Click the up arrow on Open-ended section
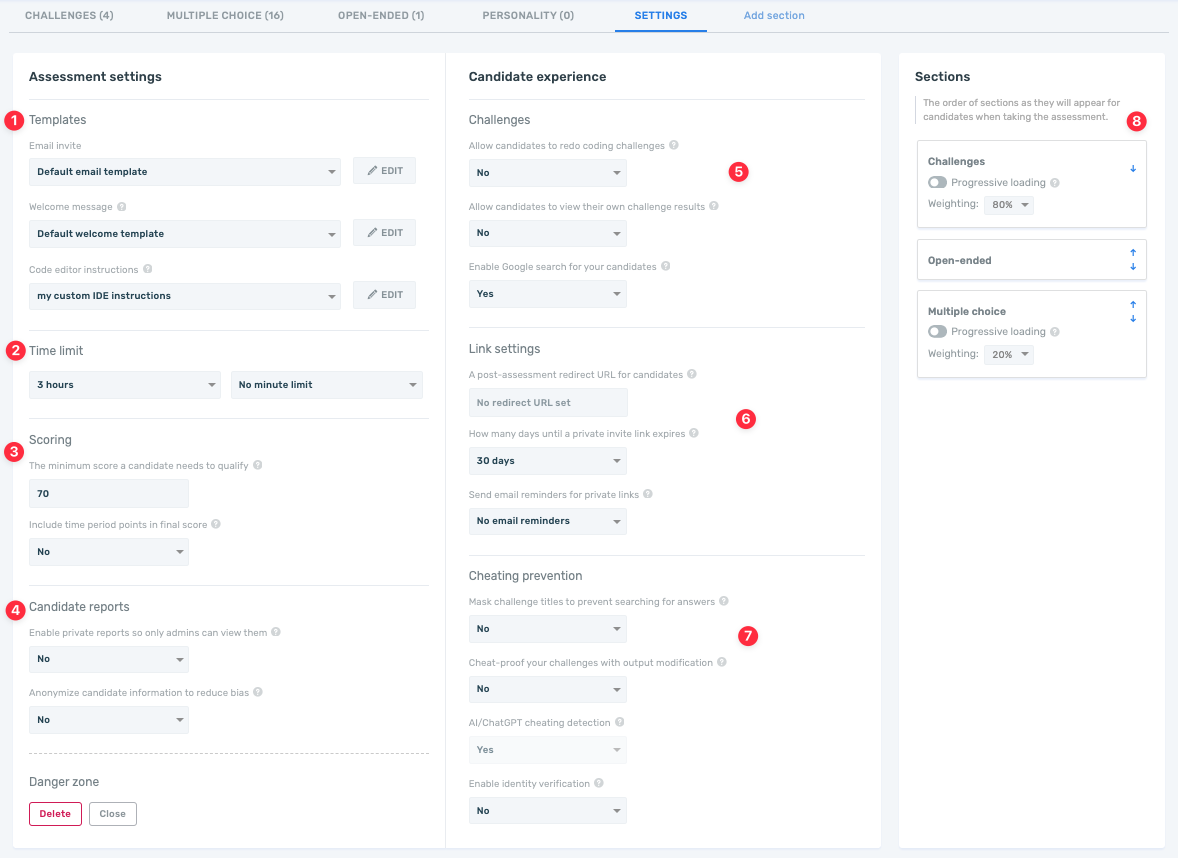This screenshot has height=858, width=1178. pos(1133,254)
